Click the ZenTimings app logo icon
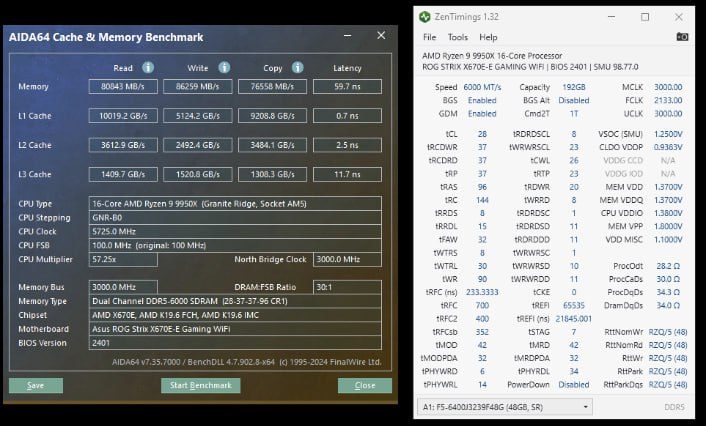707x426 pixels. (424, 17)
